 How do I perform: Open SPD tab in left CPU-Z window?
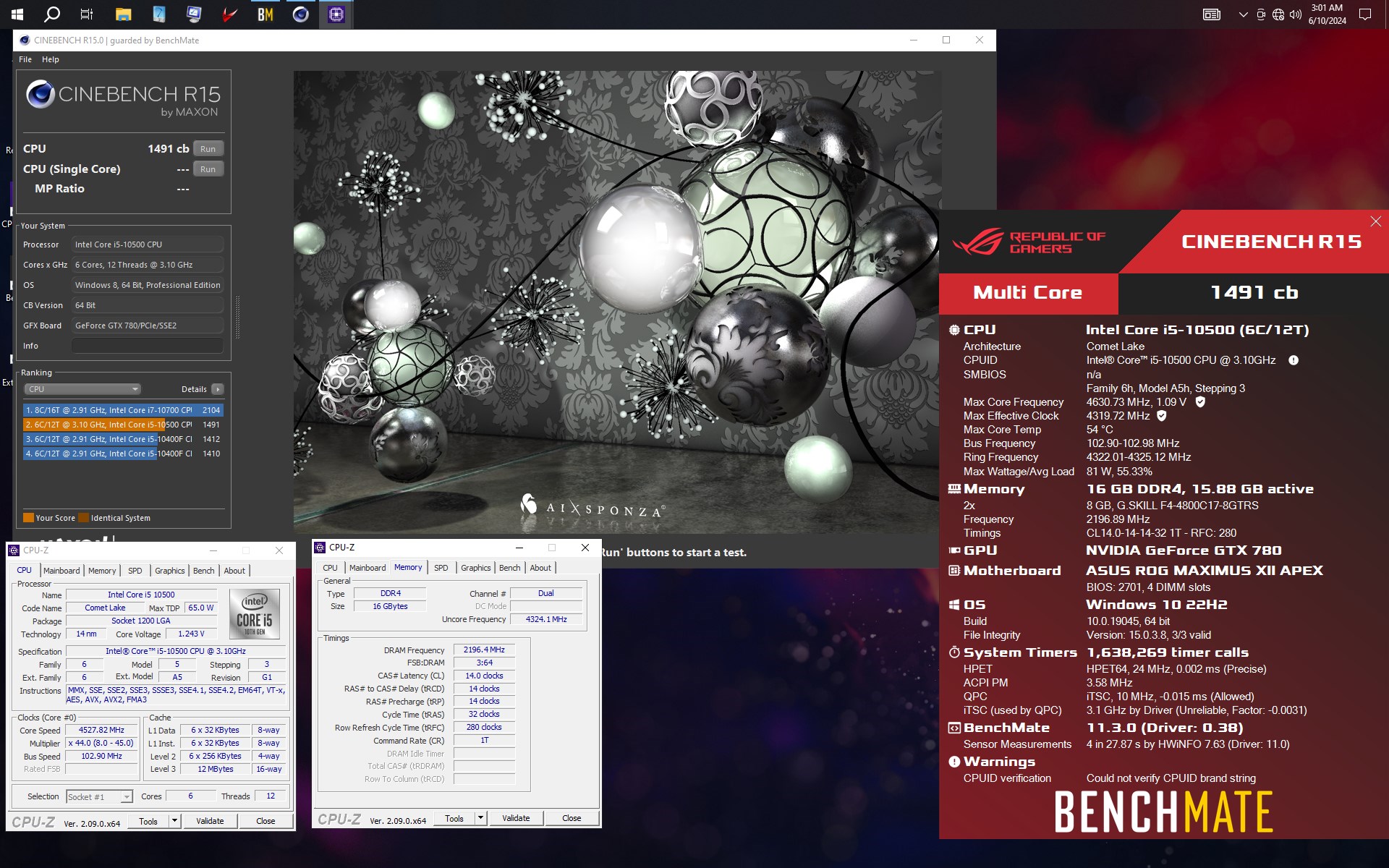(x=135, y=571)
